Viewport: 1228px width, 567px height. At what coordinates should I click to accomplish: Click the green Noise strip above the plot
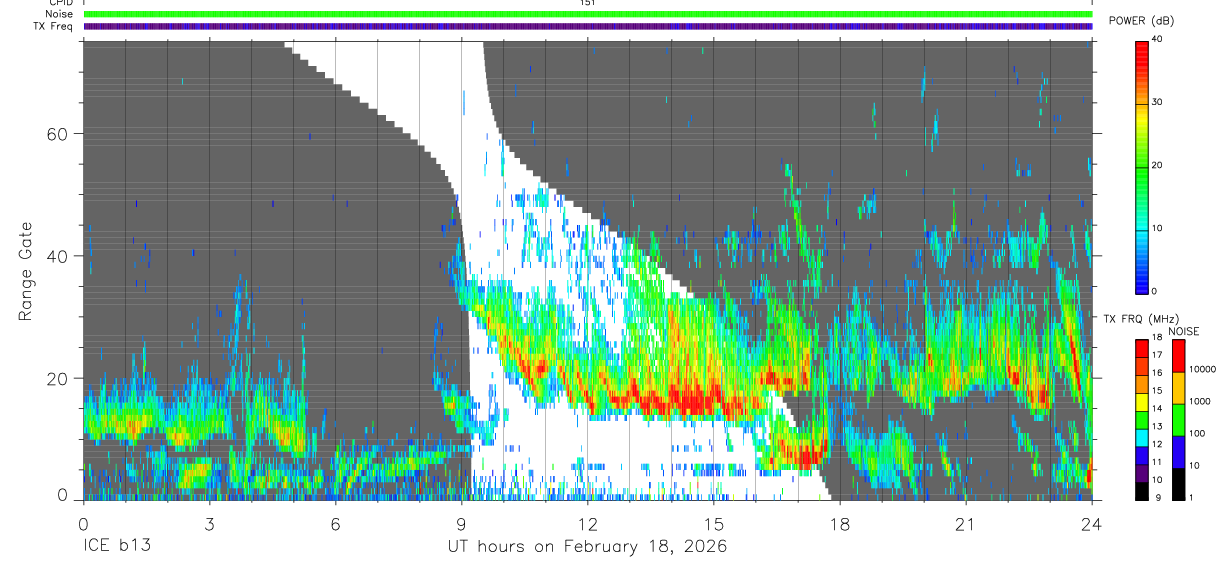pyautogui.click(x=588, y=14)
